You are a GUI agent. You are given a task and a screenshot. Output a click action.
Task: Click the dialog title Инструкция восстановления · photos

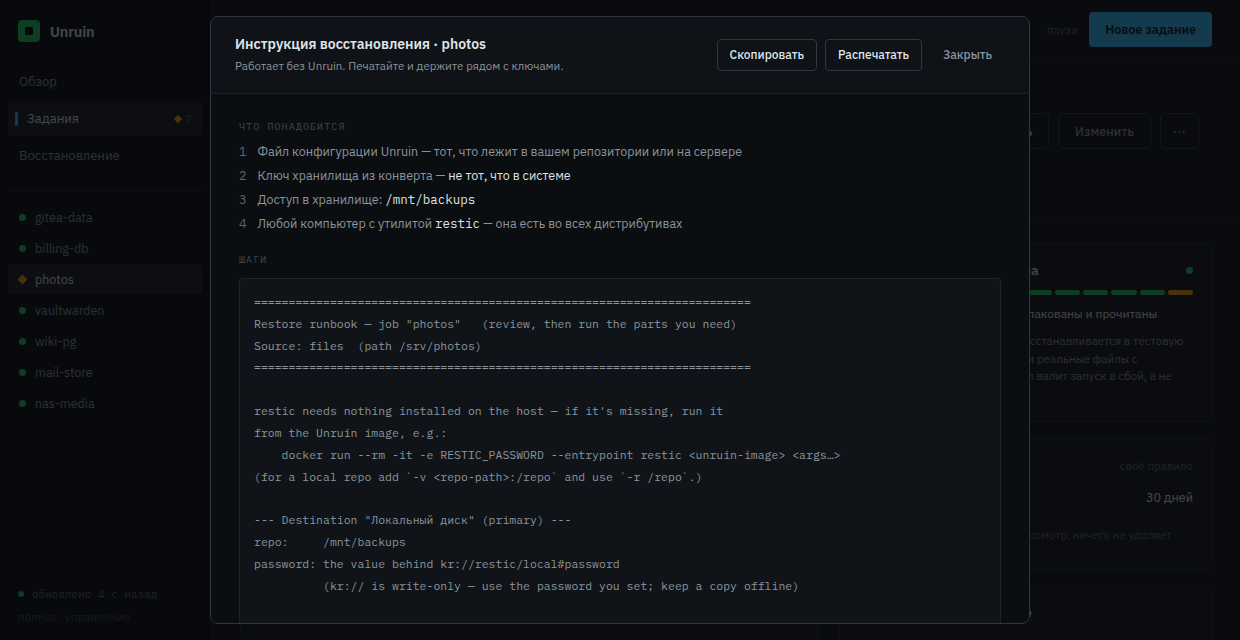[360, 44]
